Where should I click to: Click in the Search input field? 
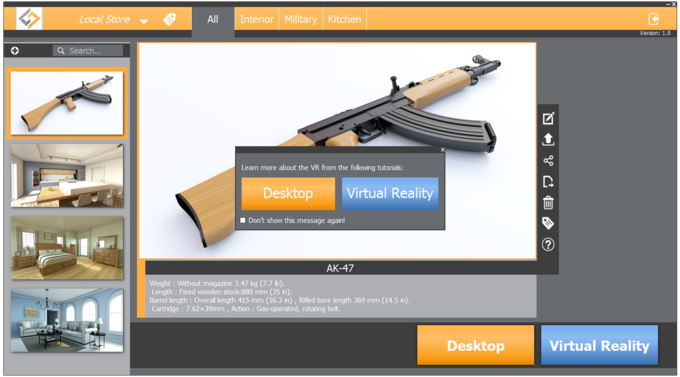pyautogui.click(x=88, y=51)
